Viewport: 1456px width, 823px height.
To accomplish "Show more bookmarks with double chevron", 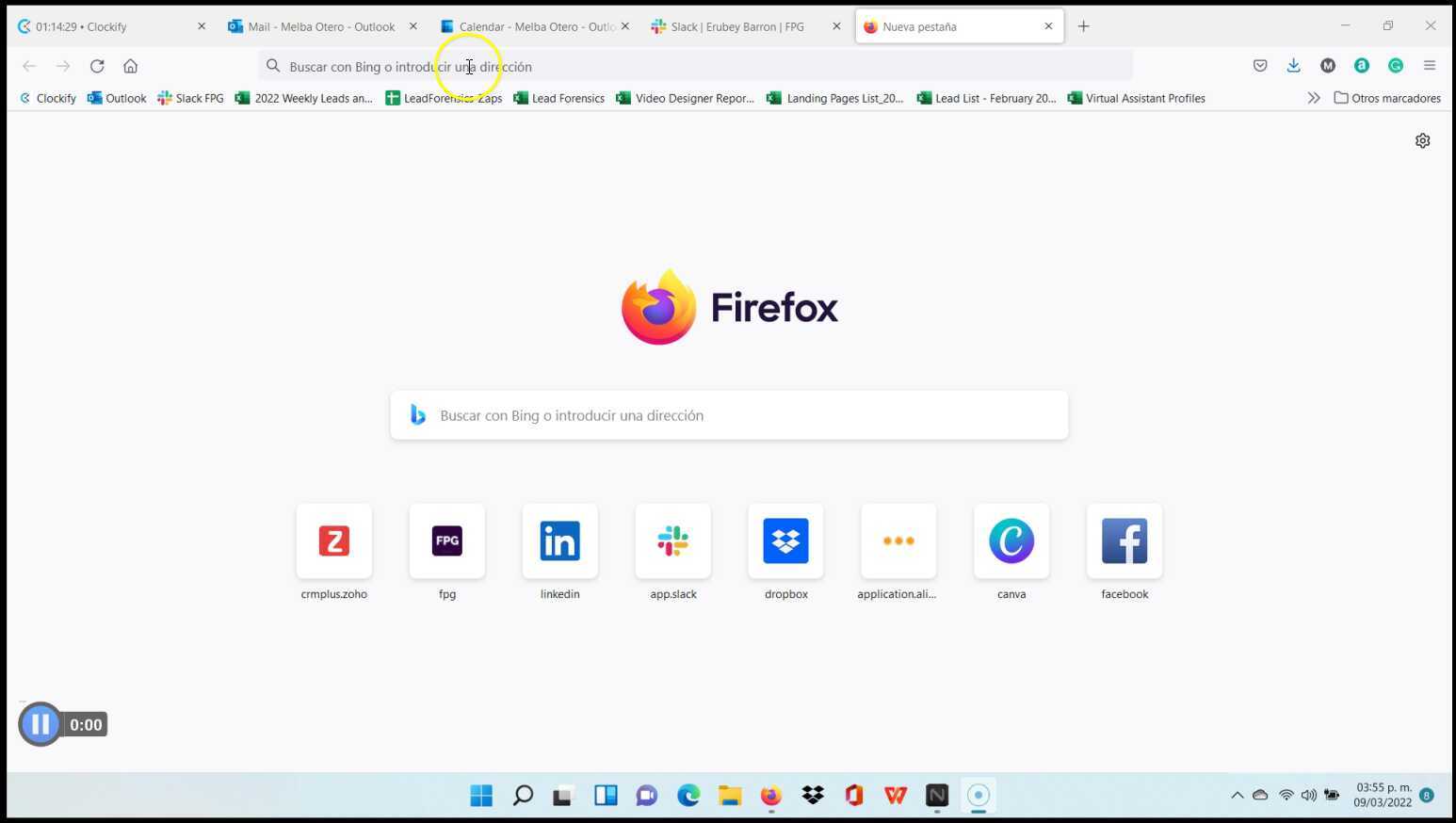I will point(1314,98).
